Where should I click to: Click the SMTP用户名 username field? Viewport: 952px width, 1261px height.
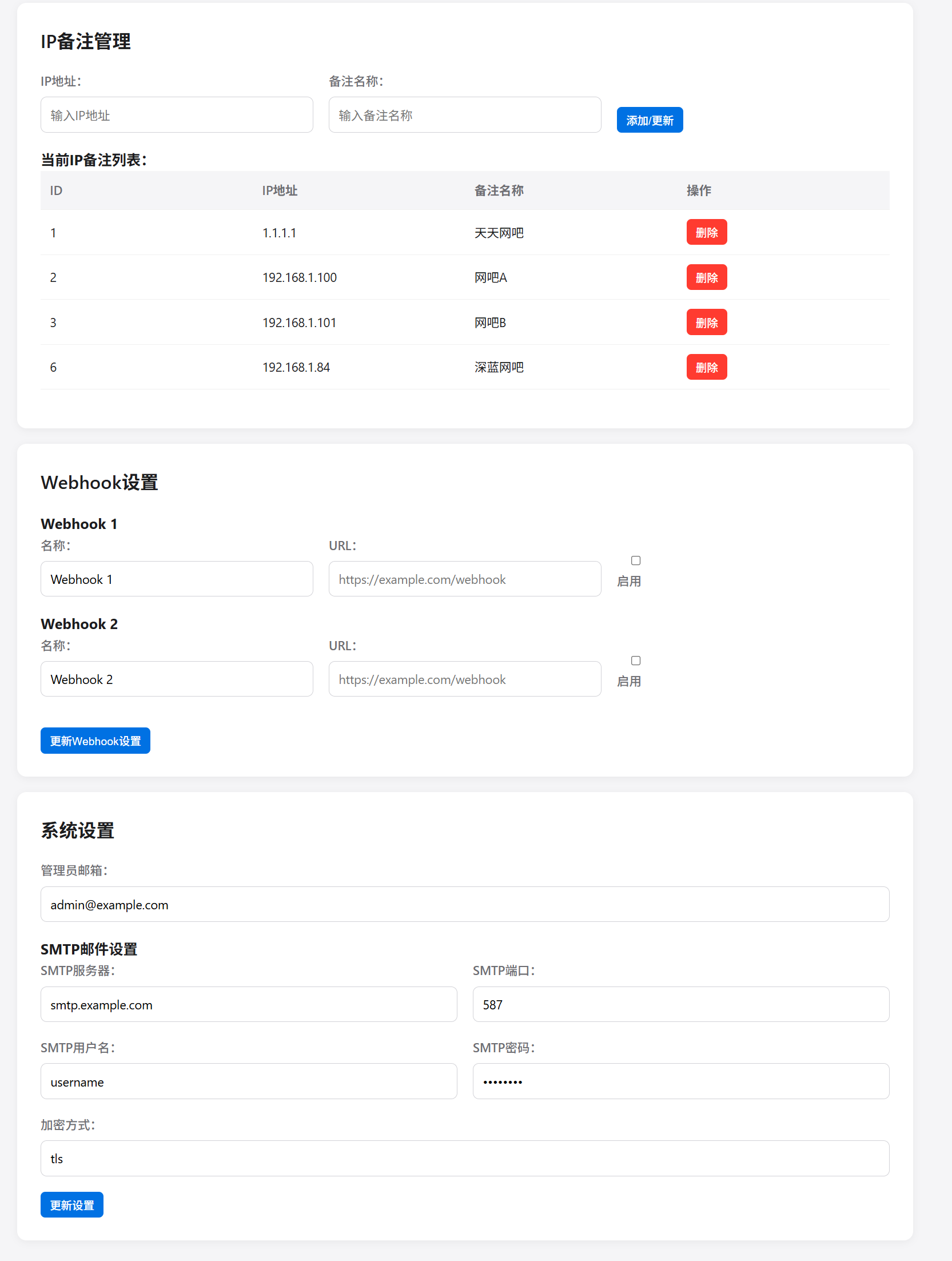click(x=248, y=1081)
